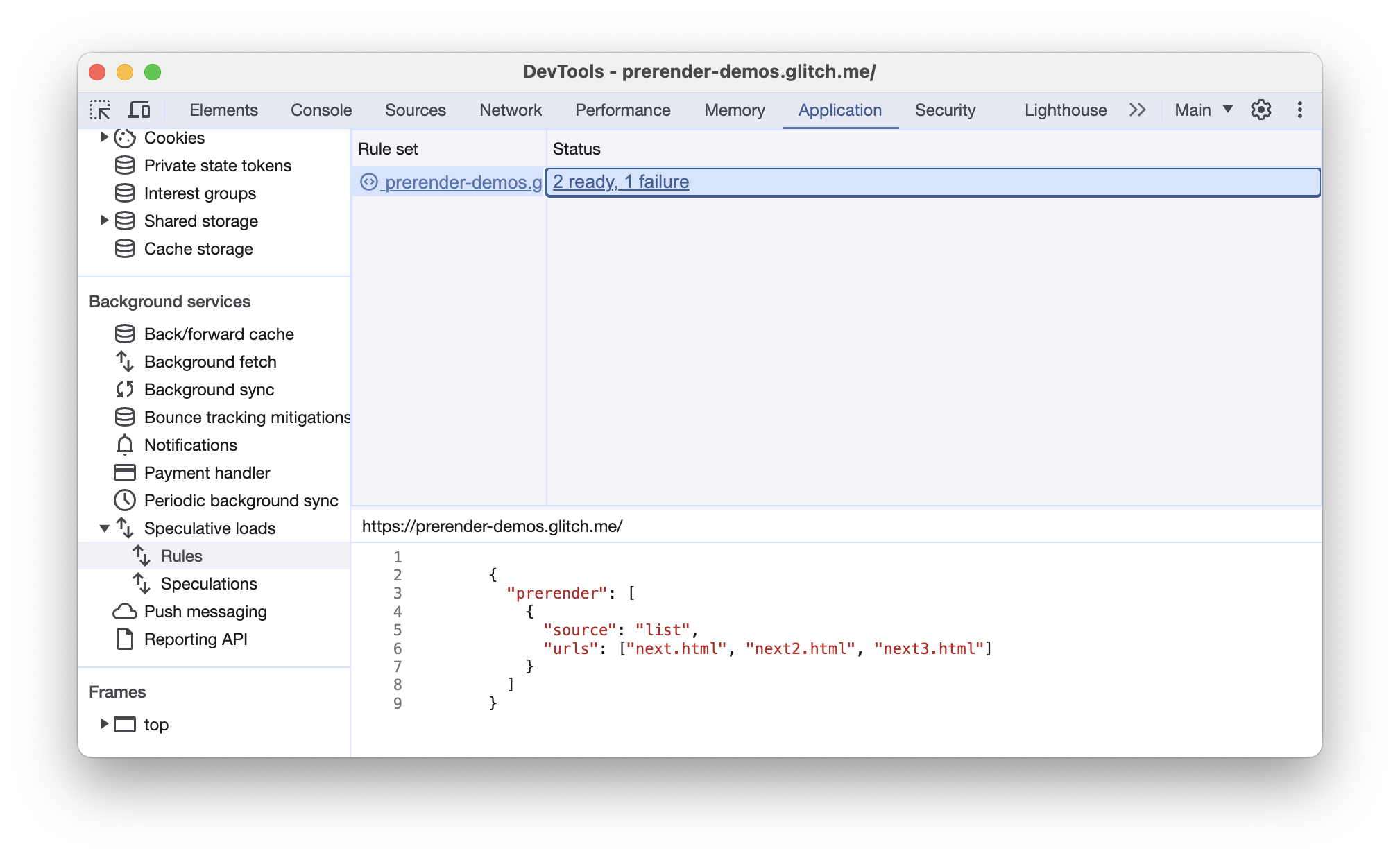Click the more options vertical dots icon
The image size is (1400, 860).
click(1300, 109)
